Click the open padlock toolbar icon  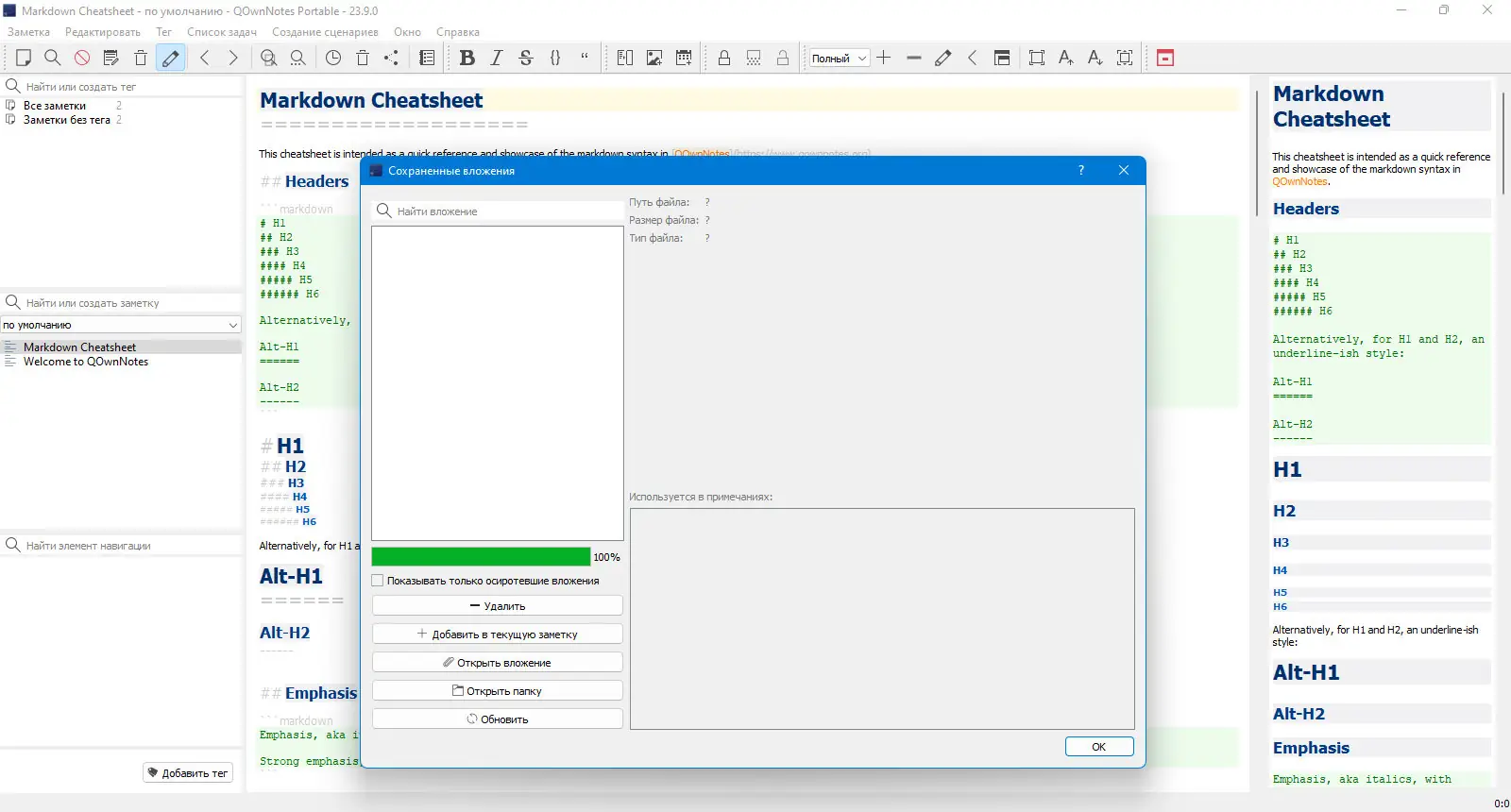pyautogui.click(x=783, y=58)
